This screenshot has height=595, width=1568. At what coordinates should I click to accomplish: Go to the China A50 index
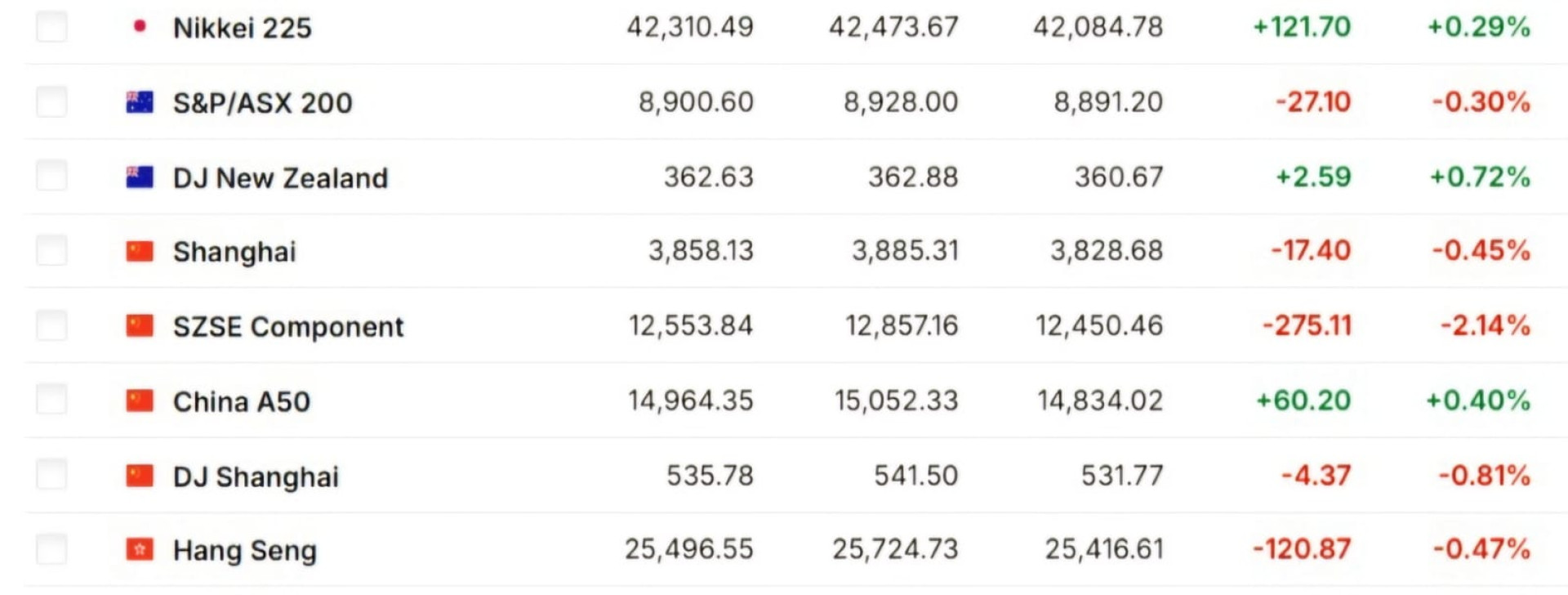[242, 401]
